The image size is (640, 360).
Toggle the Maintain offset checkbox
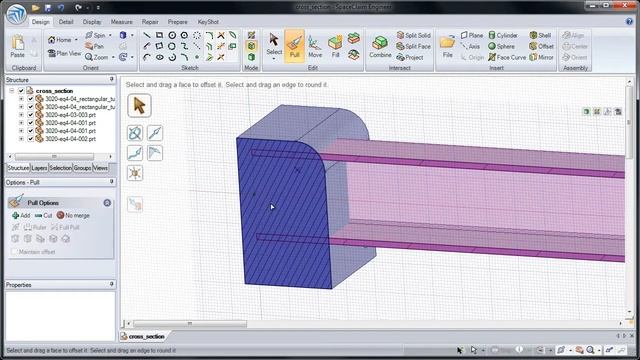pyautogui.click(x=15, y=252)
